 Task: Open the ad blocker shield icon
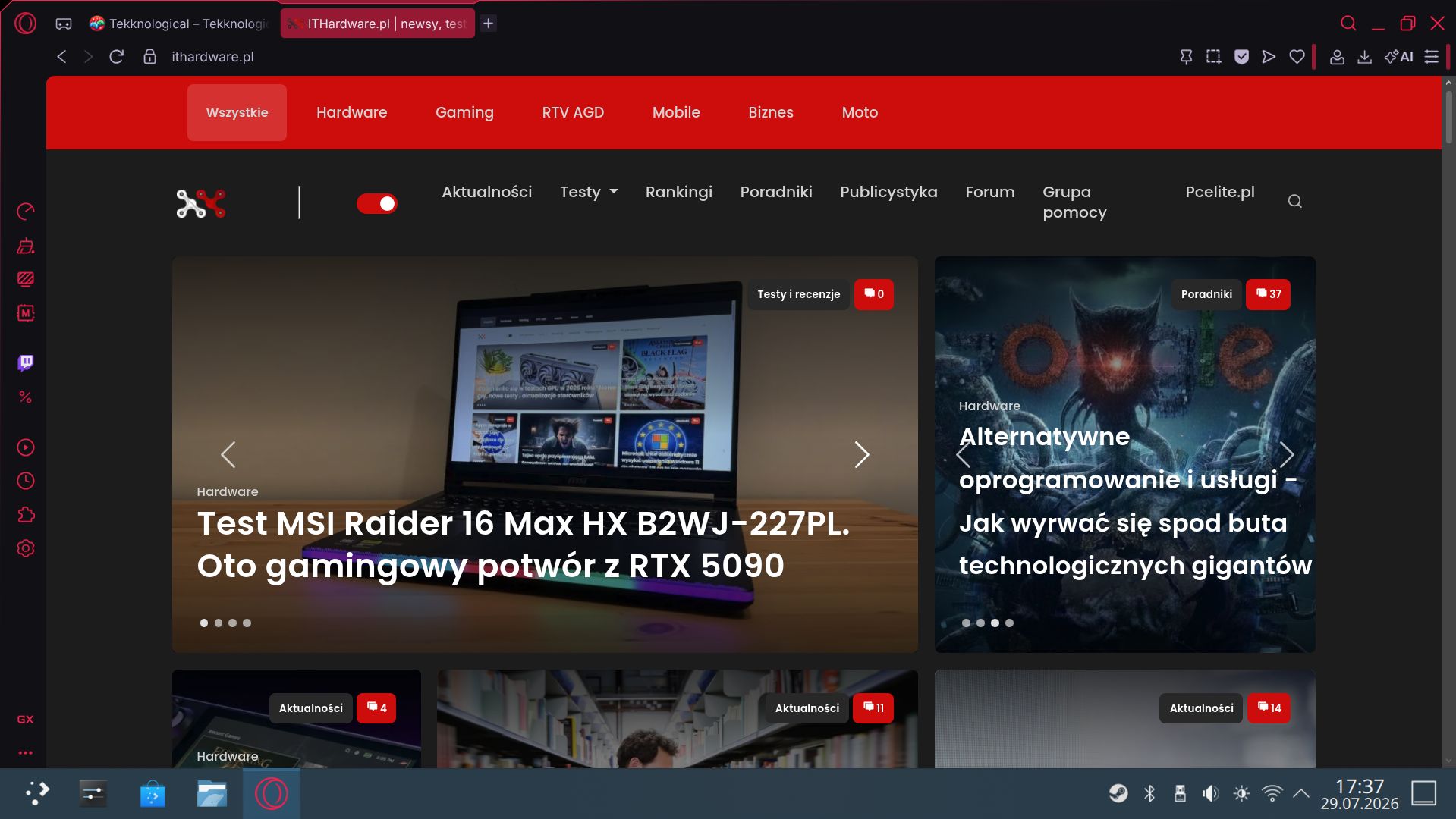click(x=1241, y=57)
